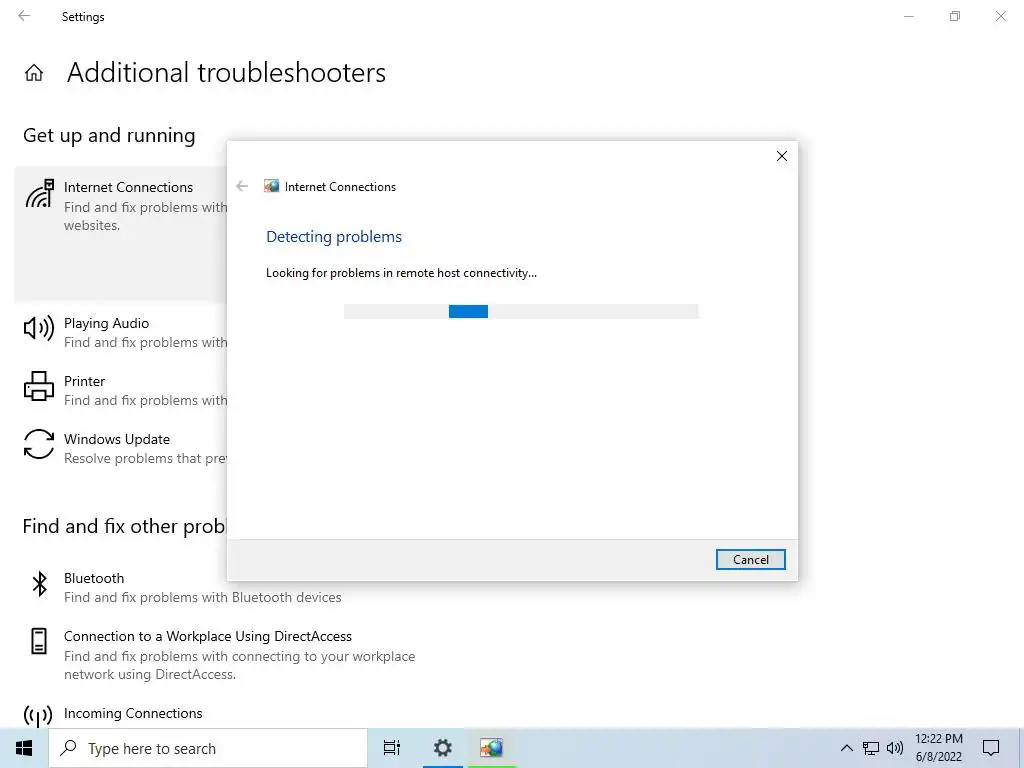
Task: Open the Windows Update troubleshooter entry
Action: pyautogui.click(x=121, y=449)
